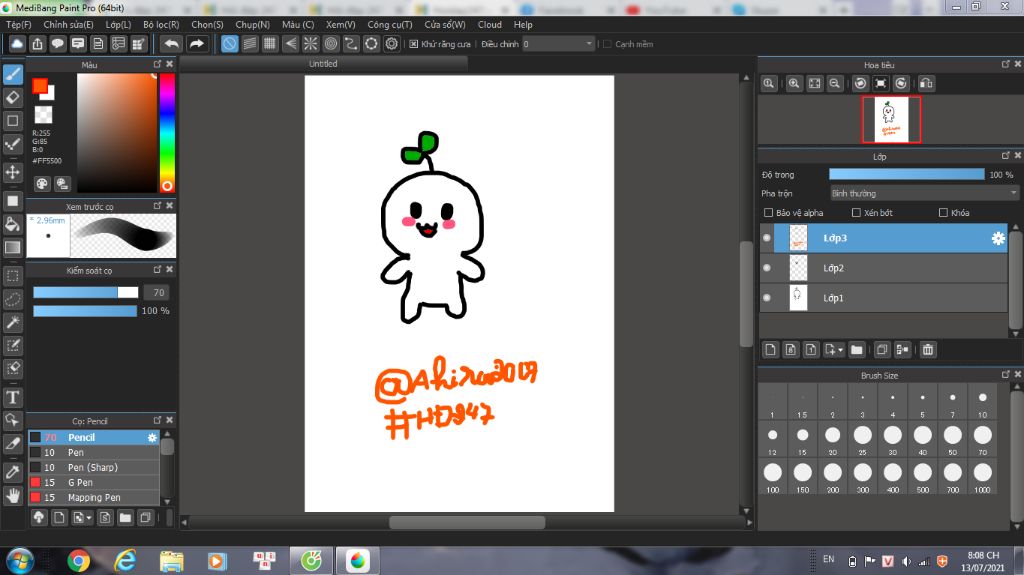Open the Cloud menu
Viewport: 1024px width, 575px height.
click(x=490, y=25)
